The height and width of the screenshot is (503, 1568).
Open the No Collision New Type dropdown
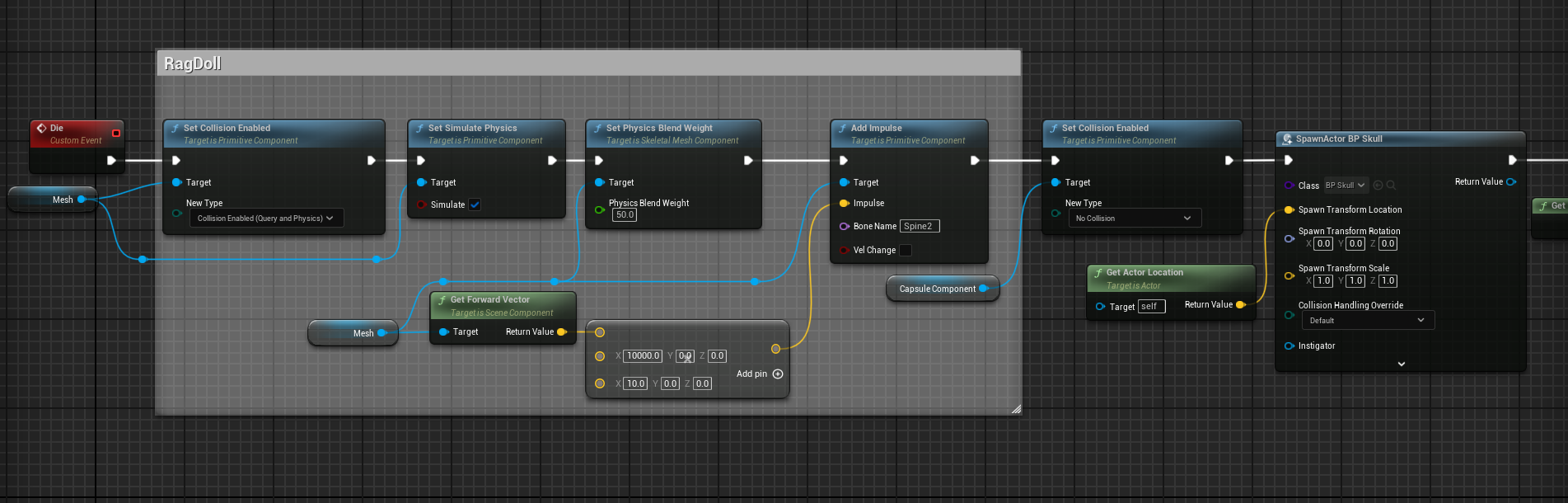pyautogui.click(x=1134, y=219)
